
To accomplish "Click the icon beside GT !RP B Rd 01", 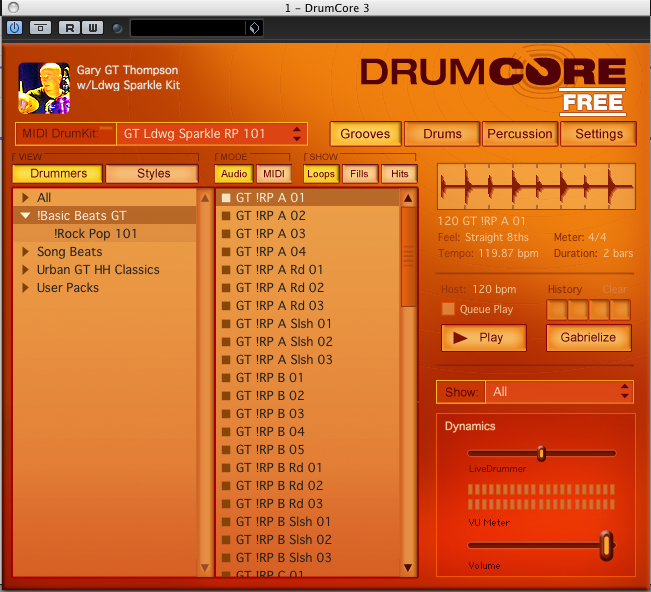I will tap(226, 468).
